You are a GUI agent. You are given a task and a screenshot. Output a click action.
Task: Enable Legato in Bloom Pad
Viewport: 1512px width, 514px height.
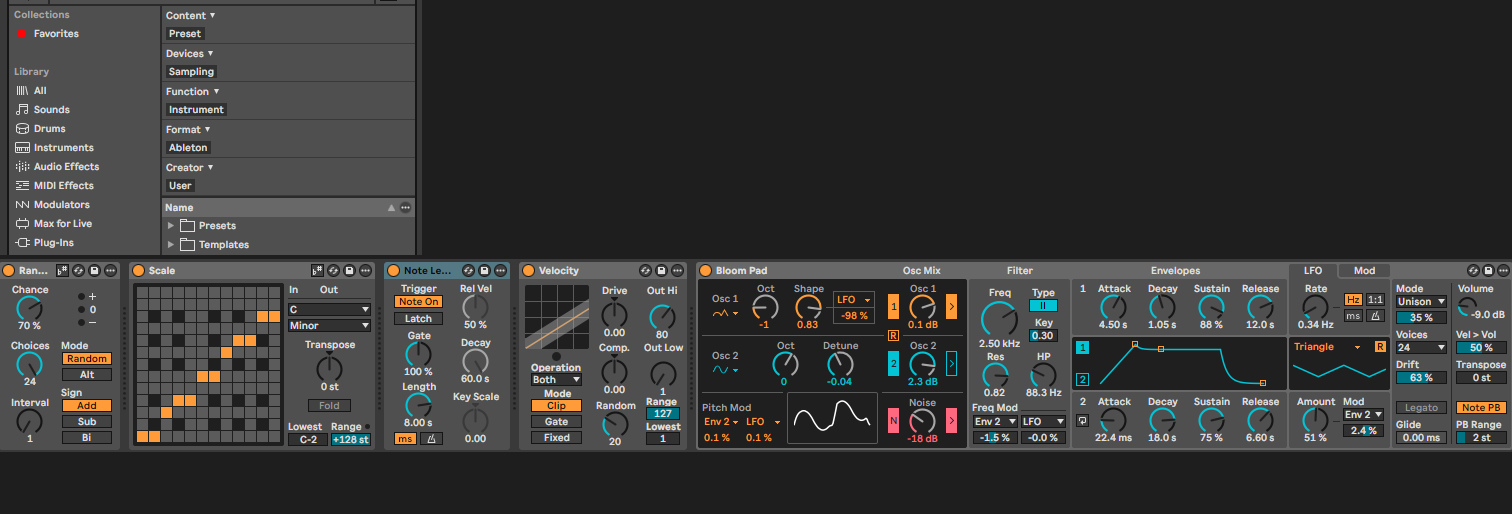tap(1421, 408)
